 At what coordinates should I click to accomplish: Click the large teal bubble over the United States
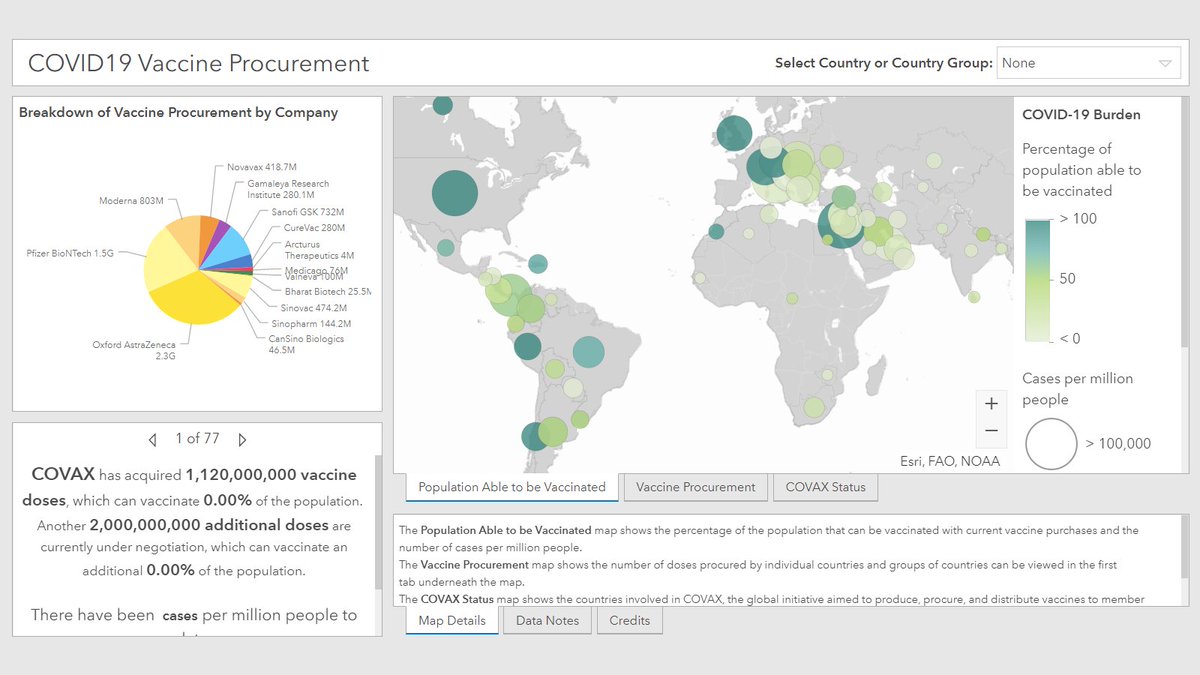point(454,193)
